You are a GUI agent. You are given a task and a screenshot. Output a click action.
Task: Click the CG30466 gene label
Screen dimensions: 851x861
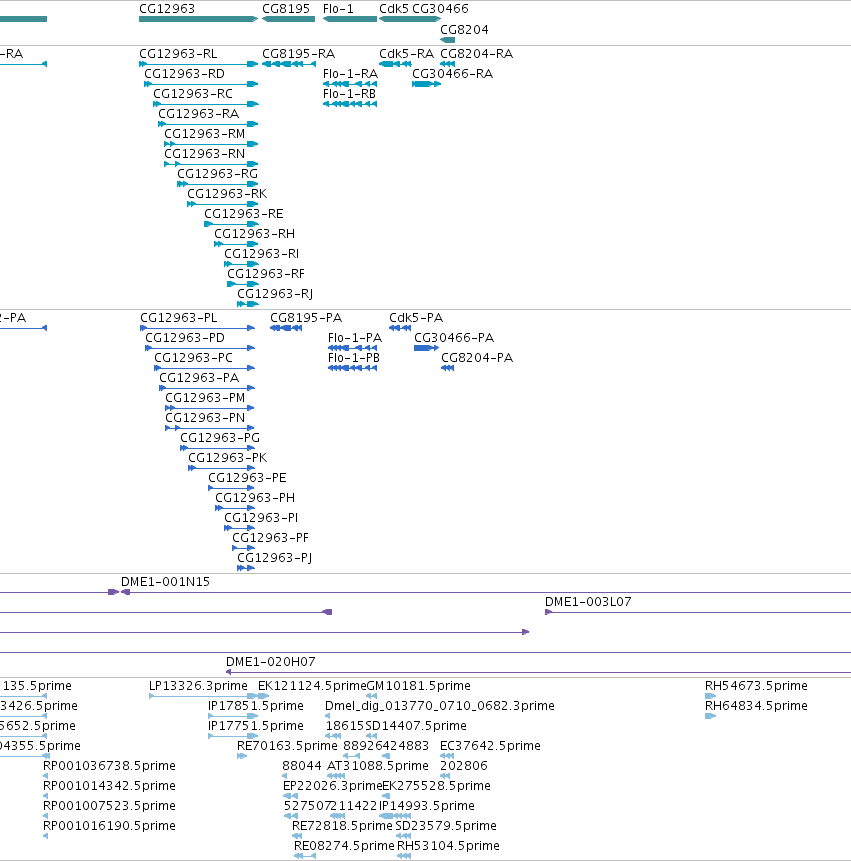tap(440, 9)
